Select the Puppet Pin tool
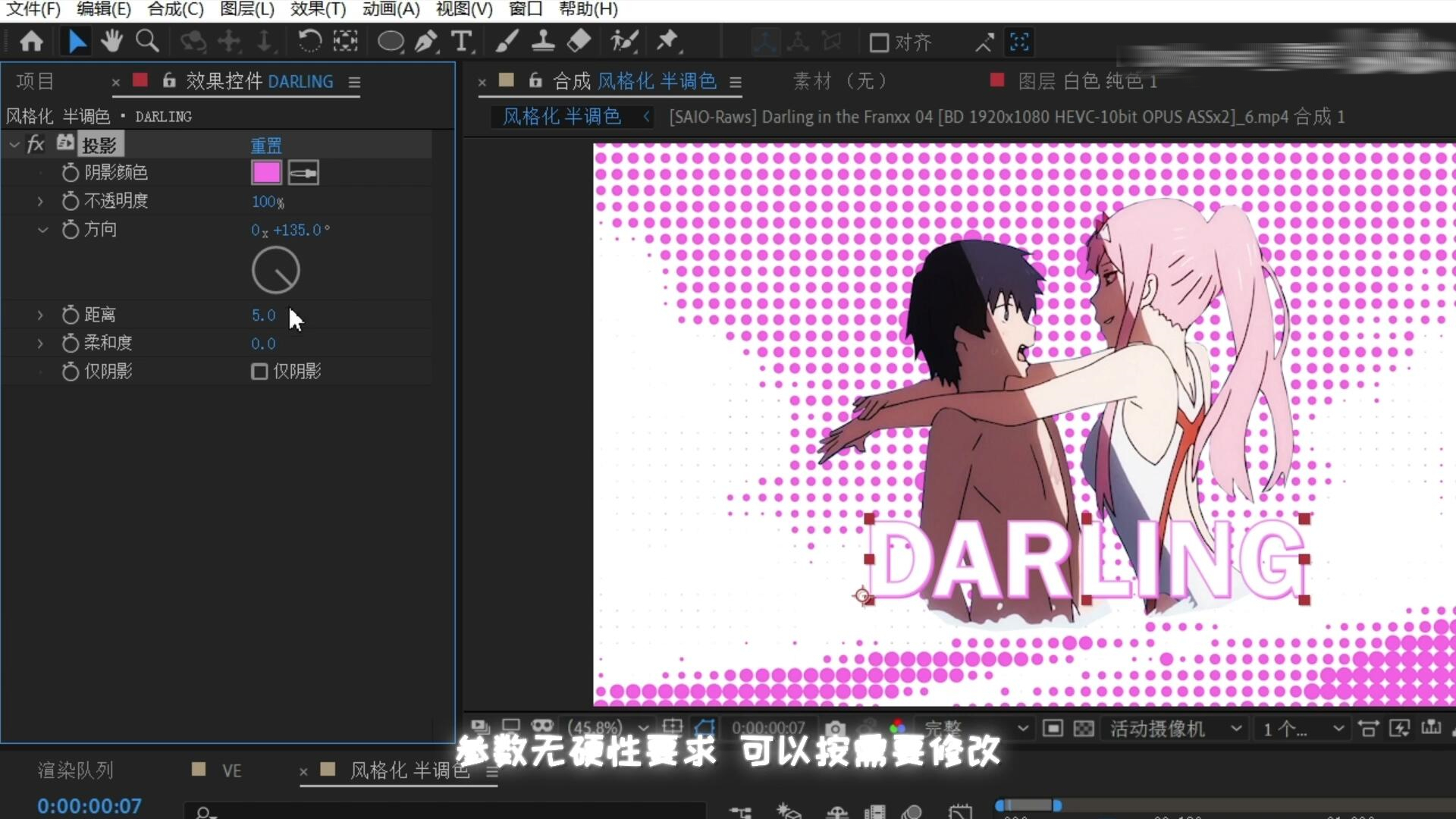The image size is (1456, 819). pos(668,41)
